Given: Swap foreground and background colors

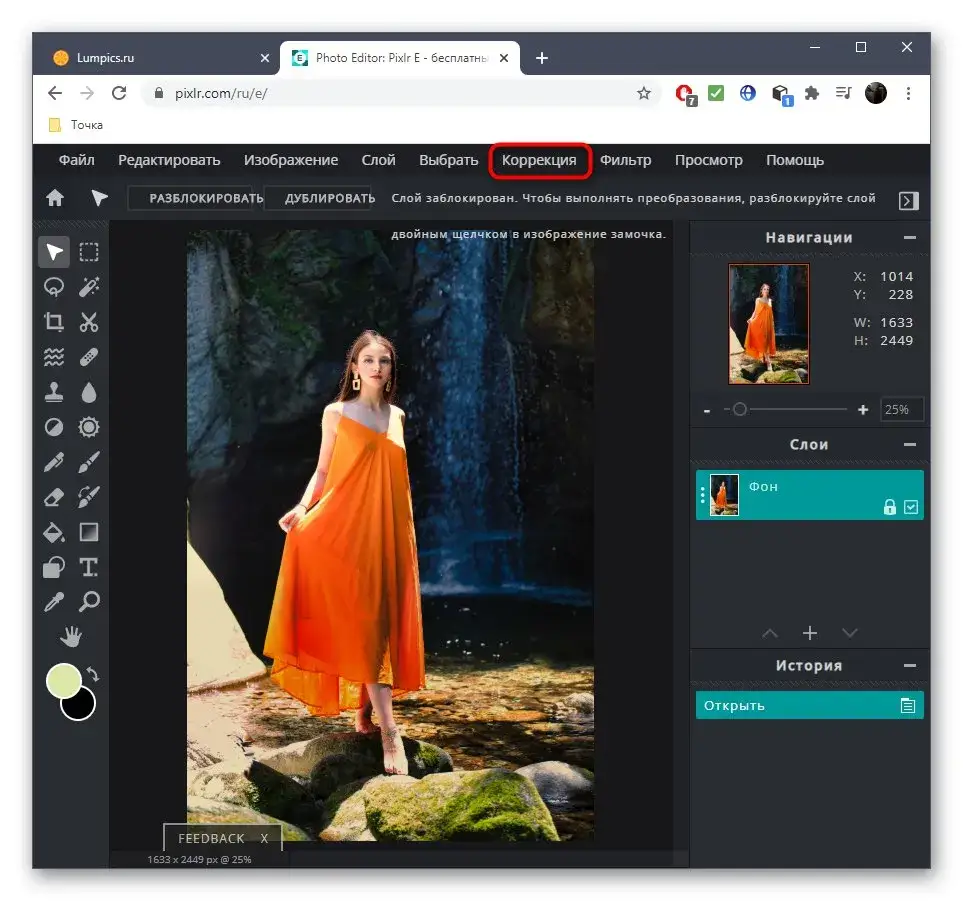Looking at the screenshot, I should tap(94, 674).
